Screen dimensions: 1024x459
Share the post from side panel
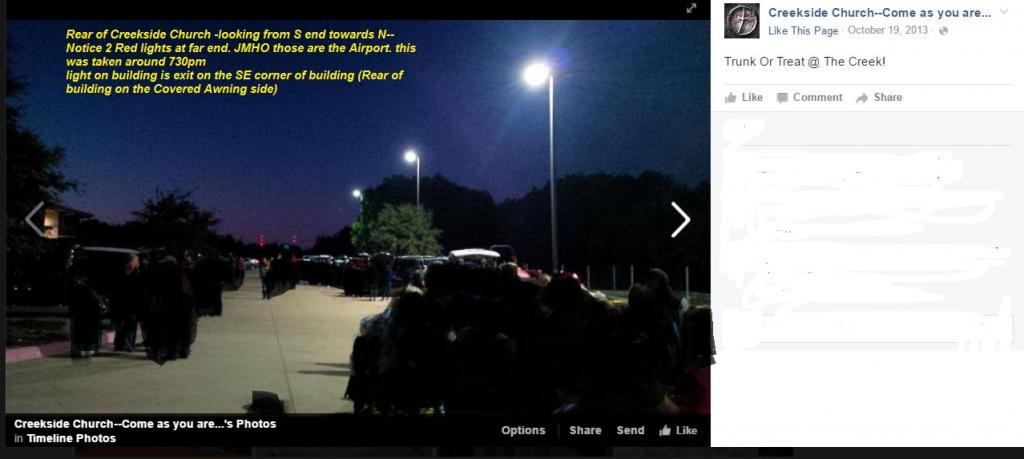click(x=879, y=97)
